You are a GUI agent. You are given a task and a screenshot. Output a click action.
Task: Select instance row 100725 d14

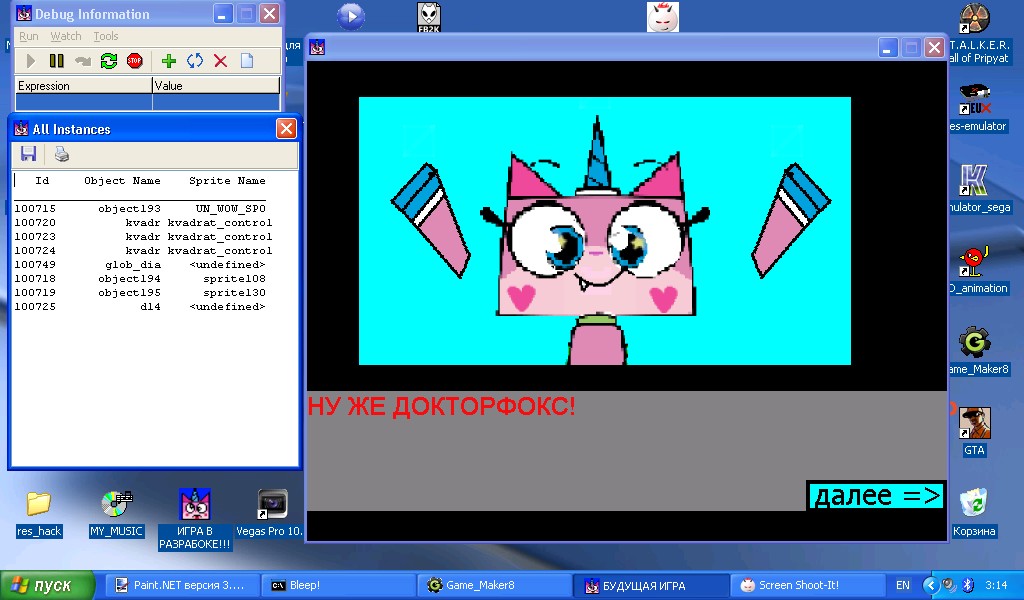point(140,307)
